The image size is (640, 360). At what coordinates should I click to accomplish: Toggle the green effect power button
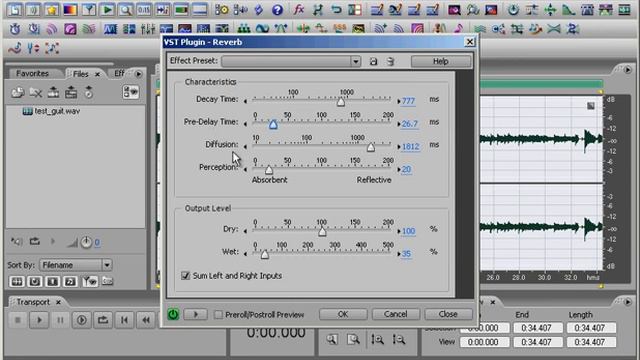(x=173, y=314)
